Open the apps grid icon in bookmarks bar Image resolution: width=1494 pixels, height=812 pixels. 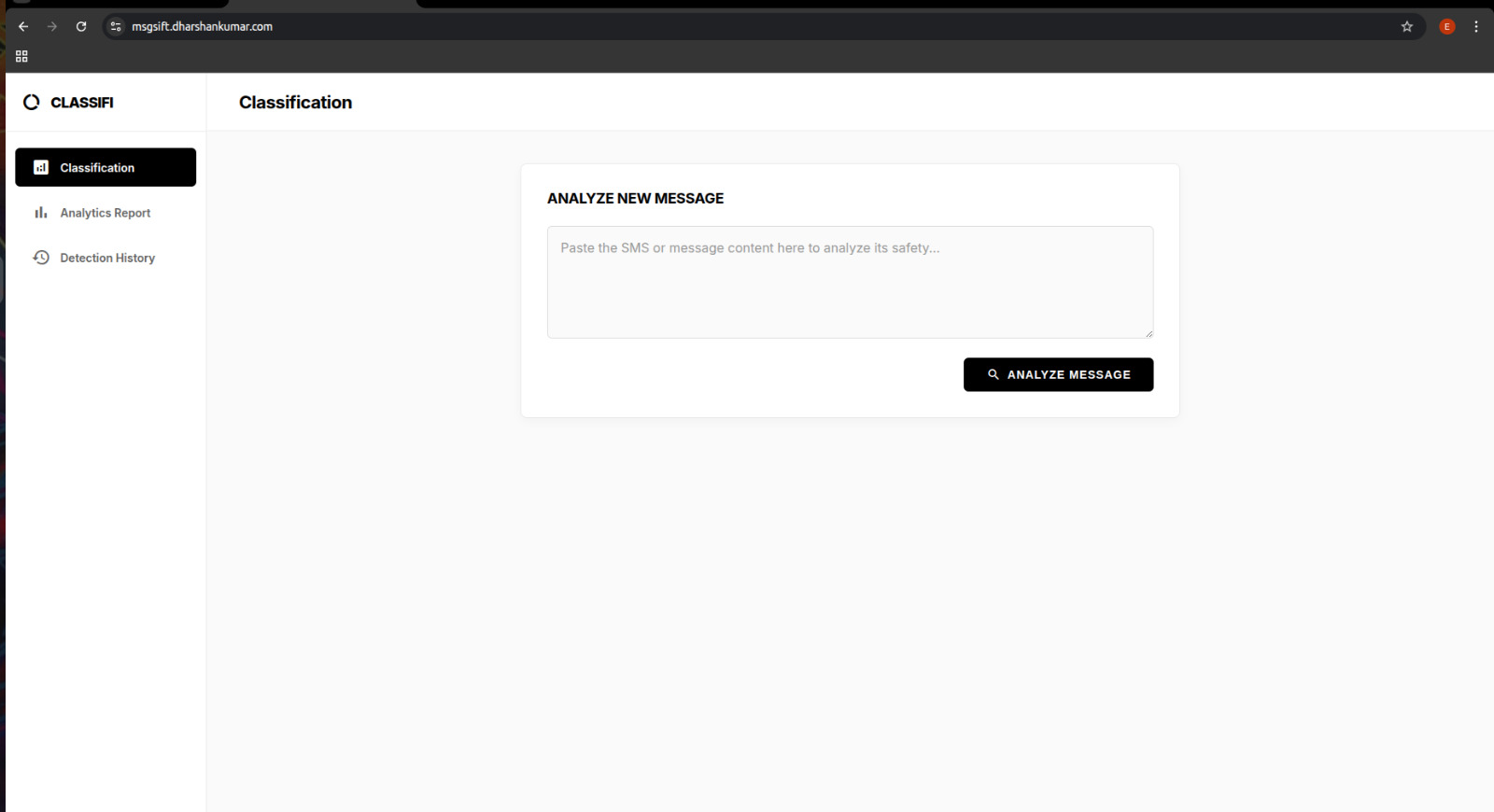click(x=21, y=56)
